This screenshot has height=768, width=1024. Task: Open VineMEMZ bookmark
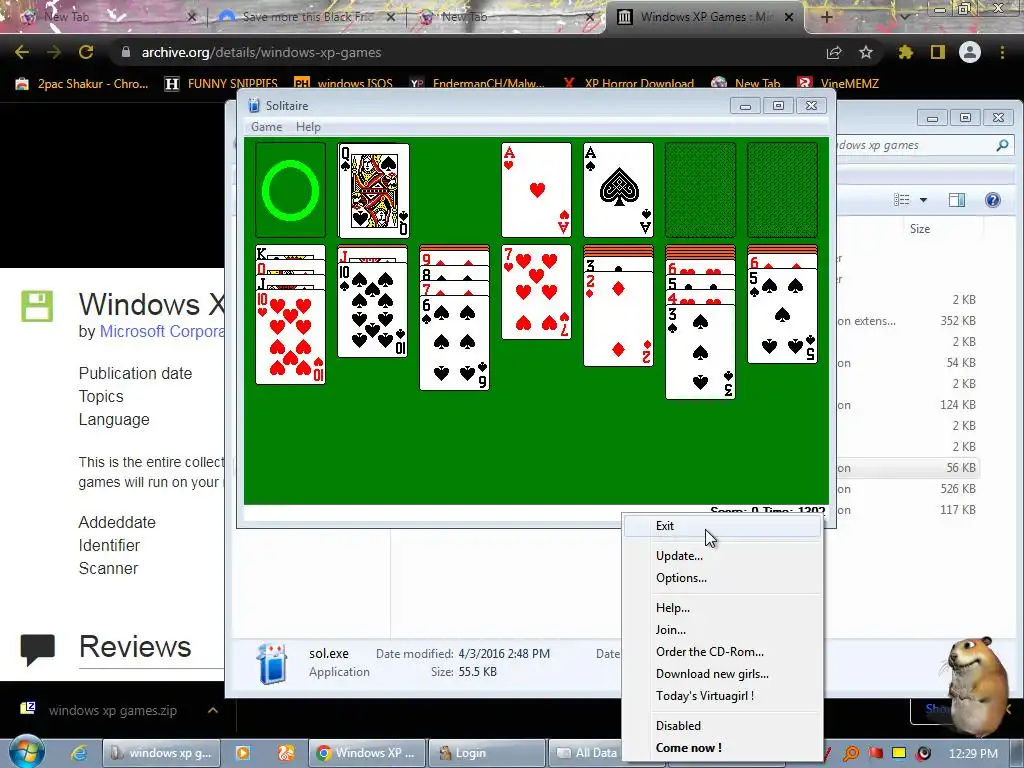pyautogui.click(x=840, y=84)
